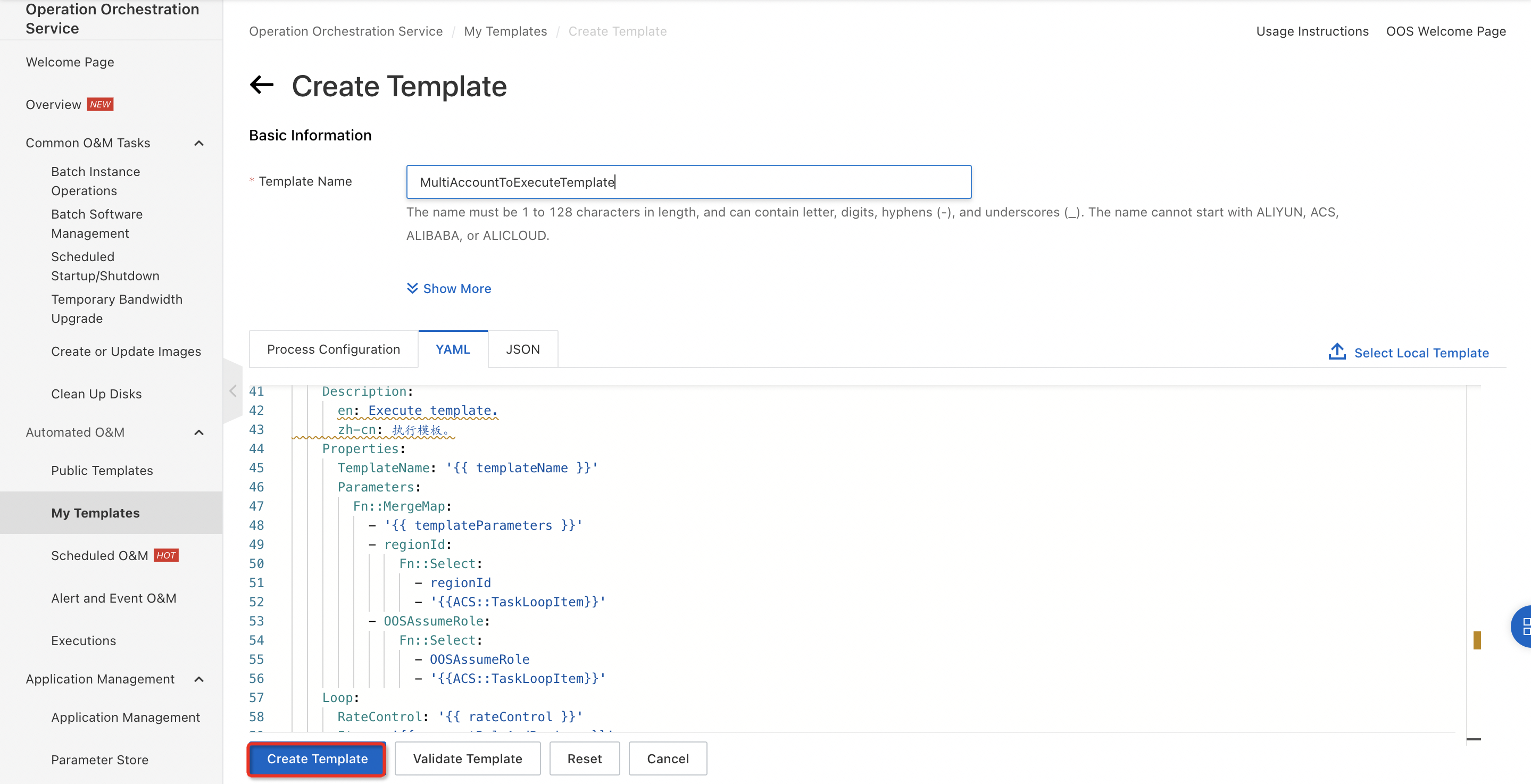The image size is (1531, 784).
Task: Collapse the sidebar with the left chevron handle
Action: coord(232,390)
